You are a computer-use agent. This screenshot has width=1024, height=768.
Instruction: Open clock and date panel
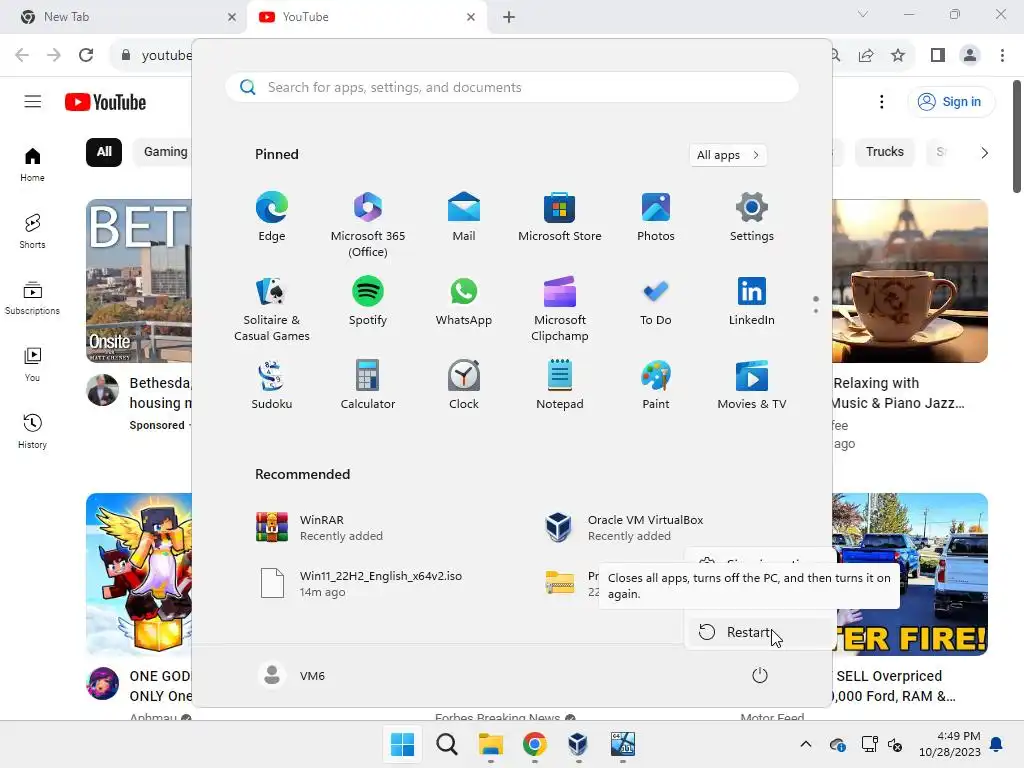point(950,744)
